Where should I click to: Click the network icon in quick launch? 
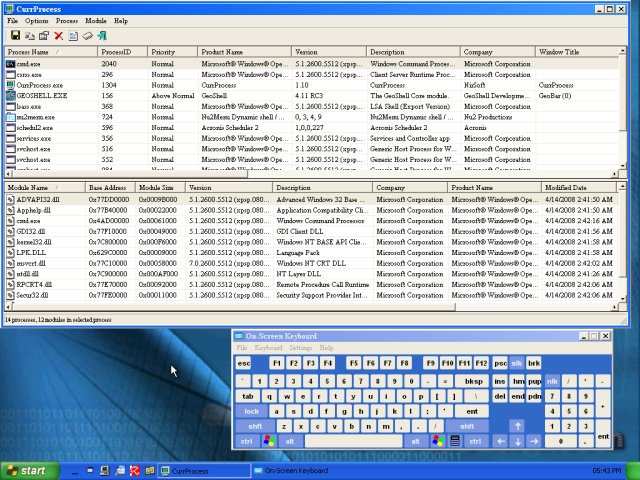coord(120,471)
